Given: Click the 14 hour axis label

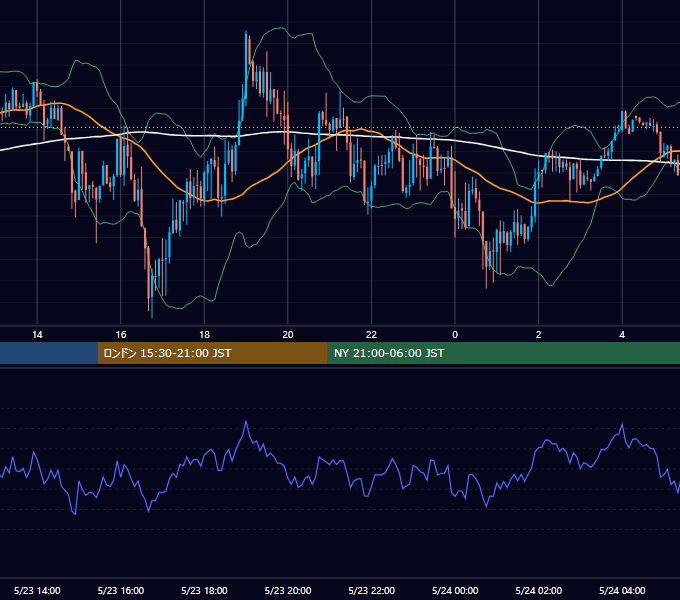Looking at the screenshot, I should point(37,335).
